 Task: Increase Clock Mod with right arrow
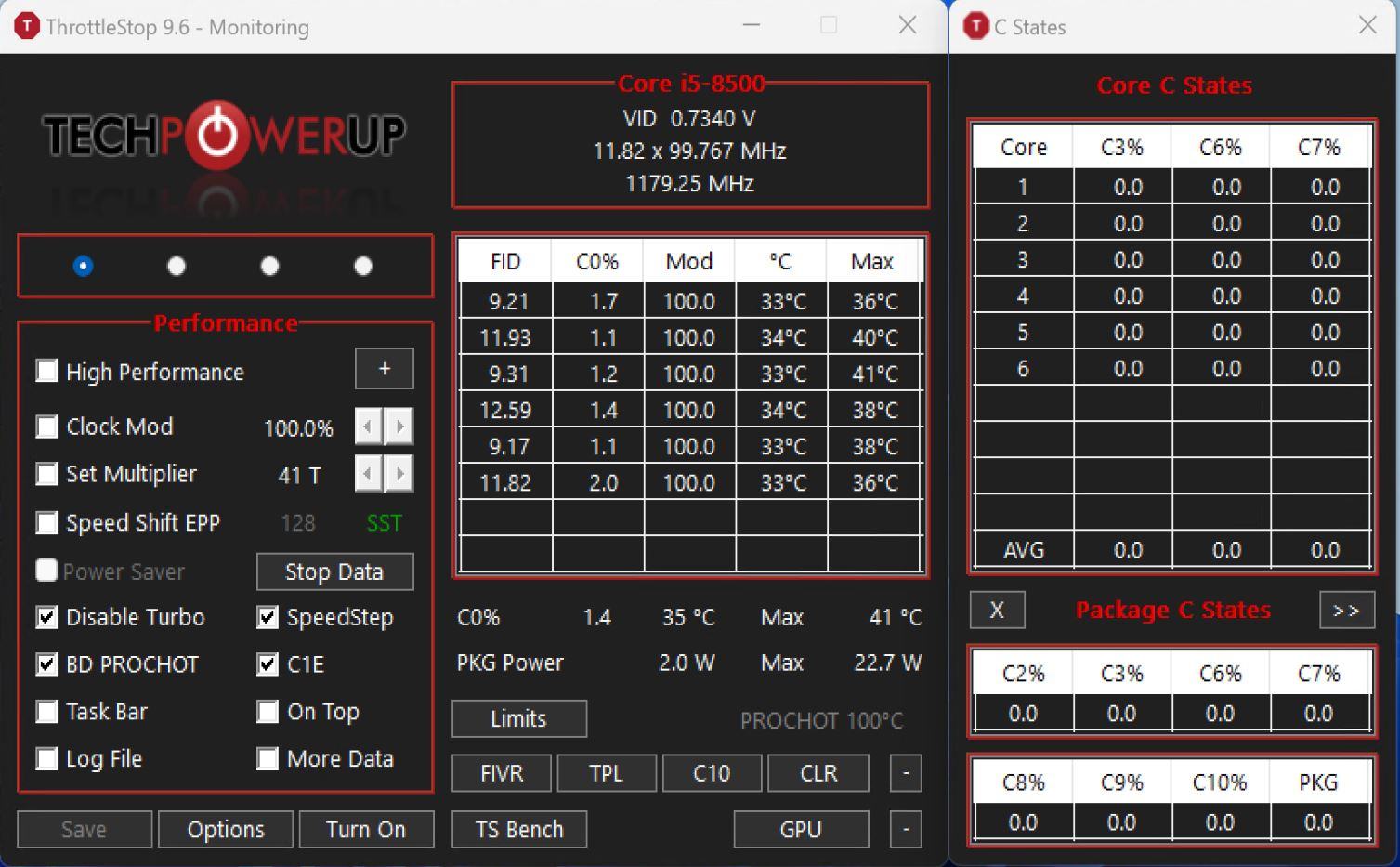coord(399,427)
